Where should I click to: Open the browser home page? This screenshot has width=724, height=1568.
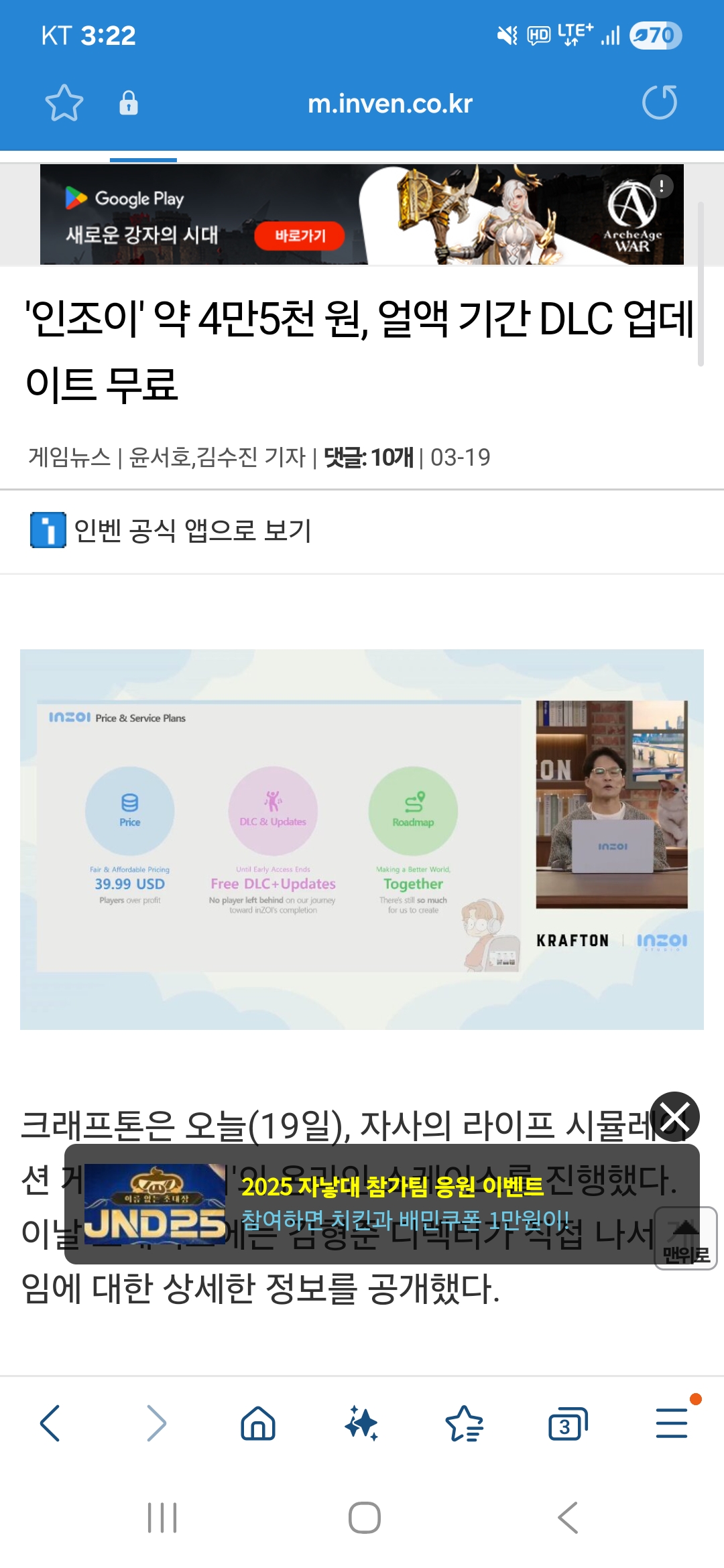pyautogui.click(x=258, y=1423)
